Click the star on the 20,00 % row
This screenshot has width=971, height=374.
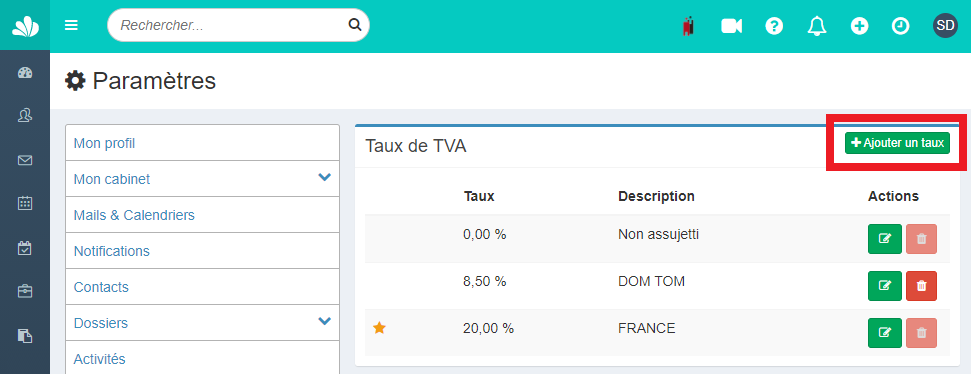tap(379, 328)
